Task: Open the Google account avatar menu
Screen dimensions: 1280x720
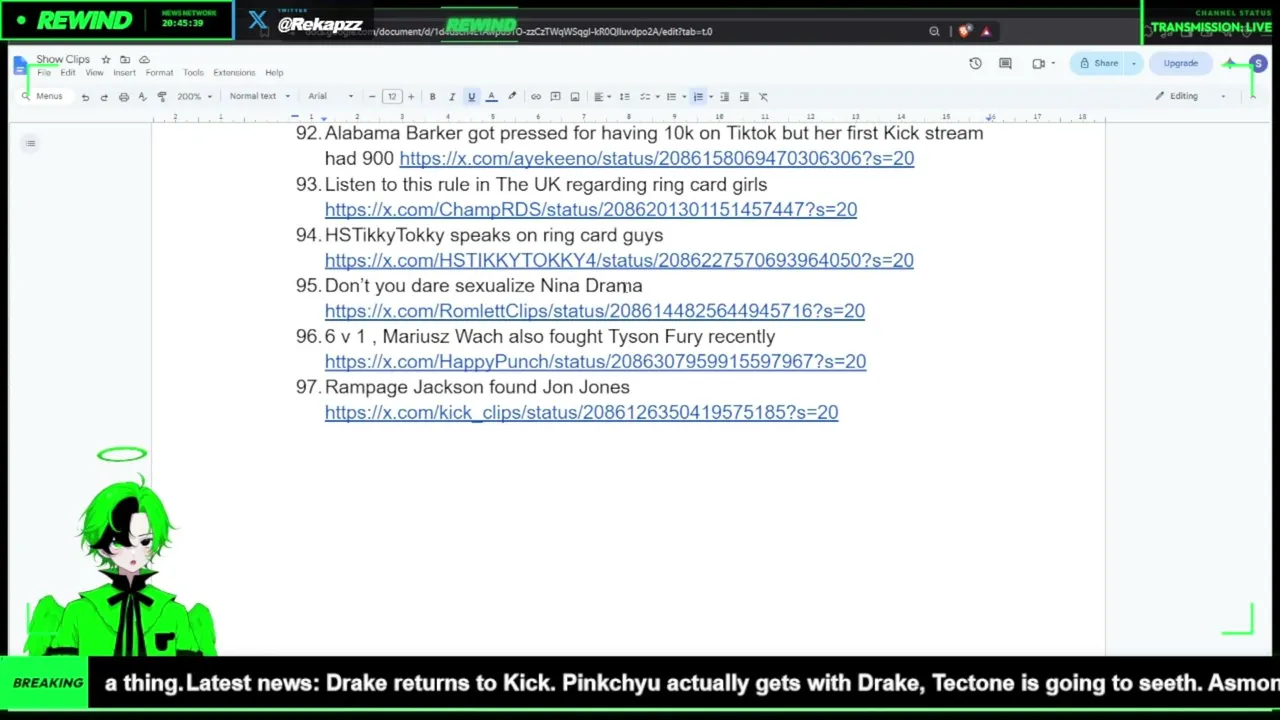Action: 1259,64
